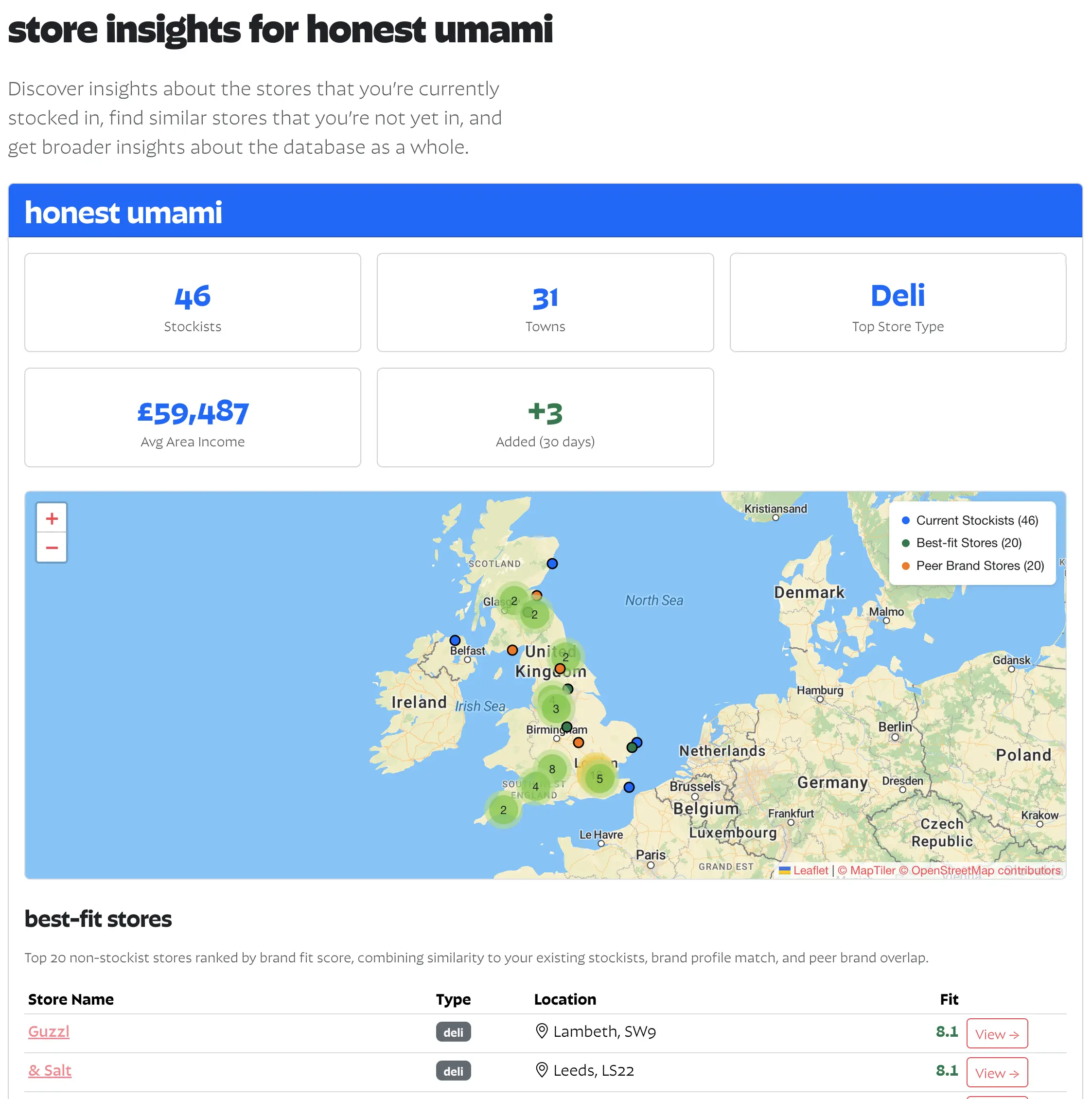Click the zoom out control on the map
The image size is (1092, 1099).
click(51, 547)
